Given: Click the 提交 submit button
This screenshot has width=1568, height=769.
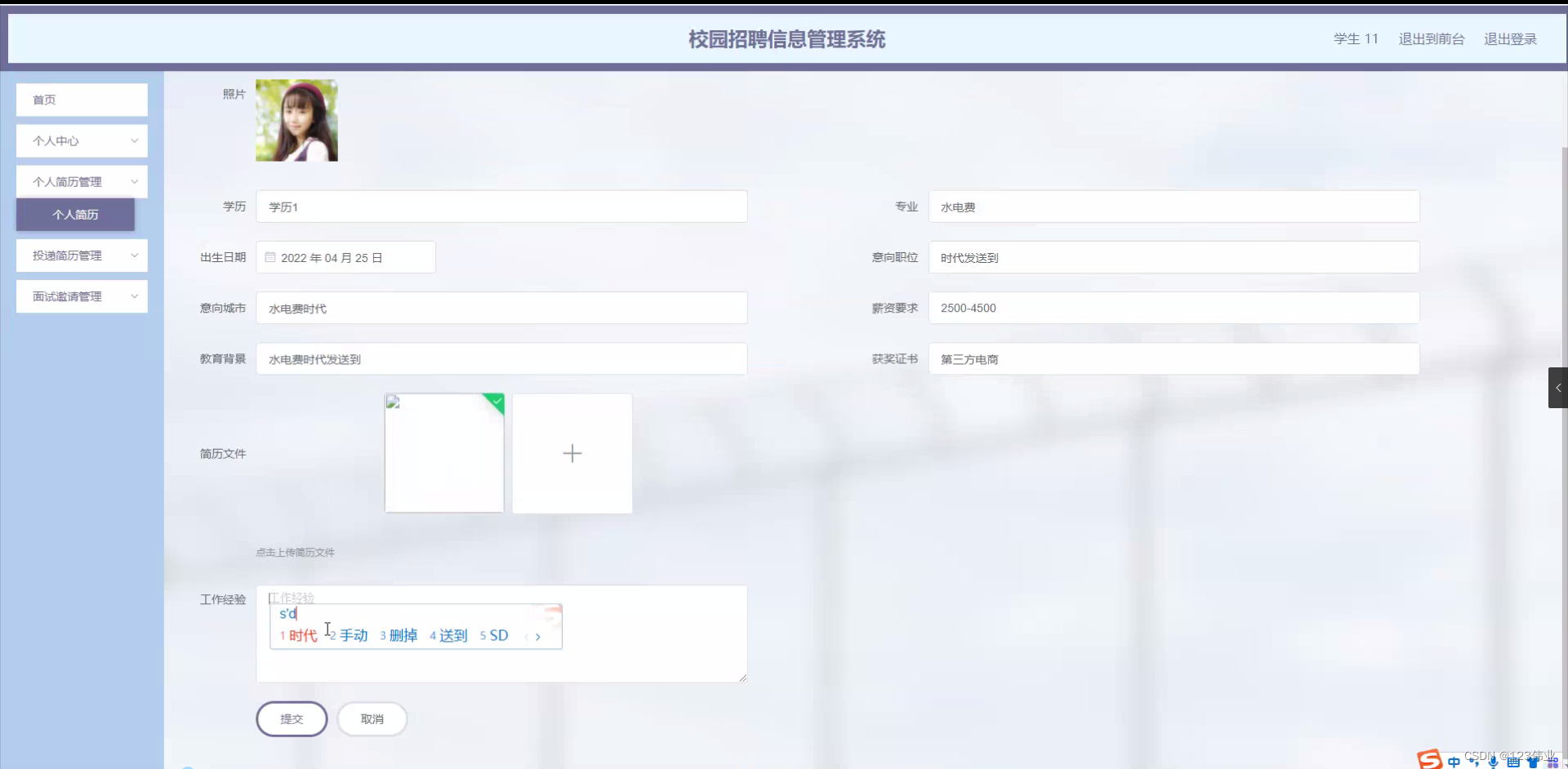Looking at the screenshot, I should [x=292, y=718].
